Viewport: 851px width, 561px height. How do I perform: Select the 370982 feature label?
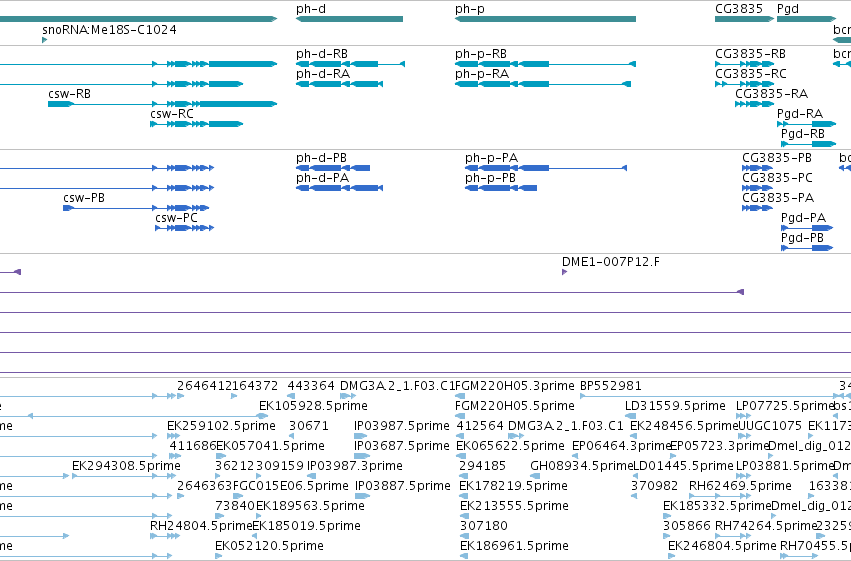(x=654, y=486)
